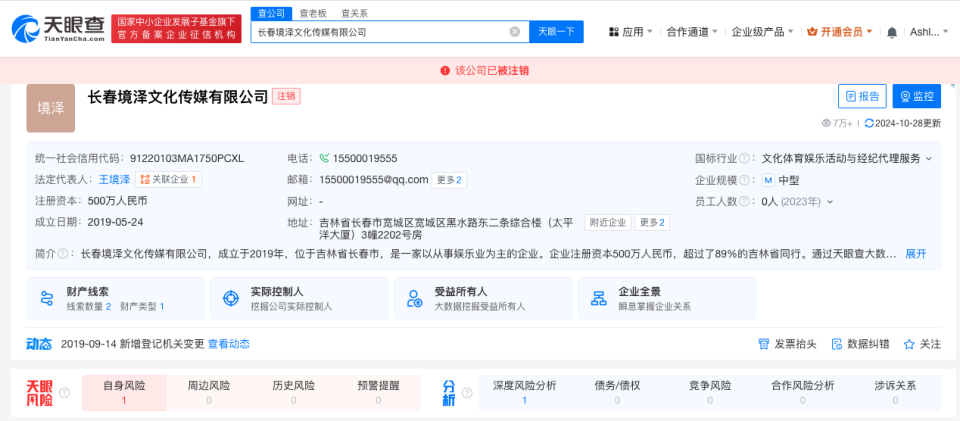Expand company intro with 展开 link
The image size is (960, 421).
coord(916,254)
